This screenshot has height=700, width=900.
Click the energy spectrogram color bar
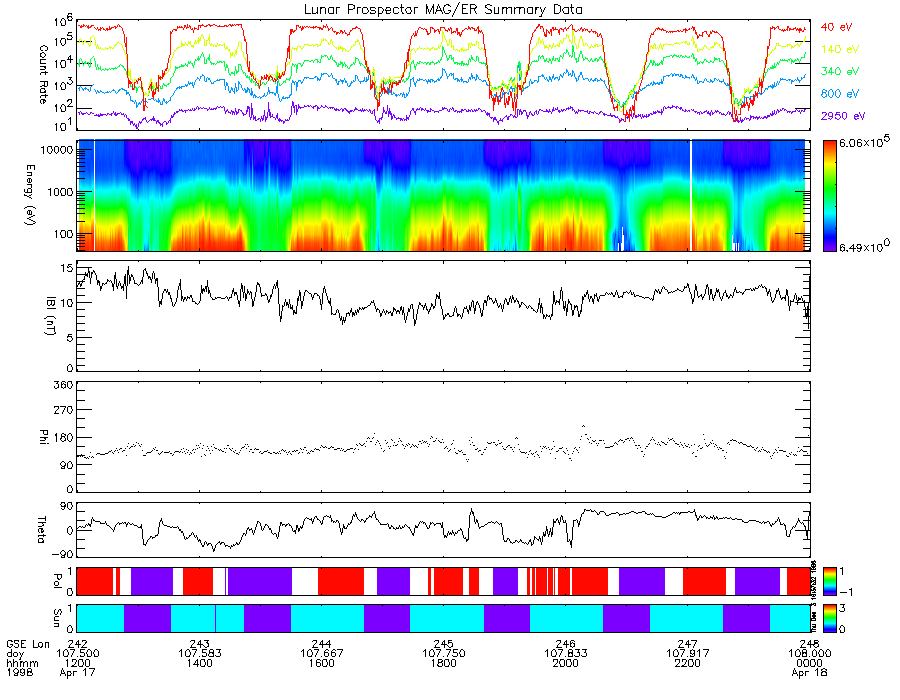click(829, 196)
